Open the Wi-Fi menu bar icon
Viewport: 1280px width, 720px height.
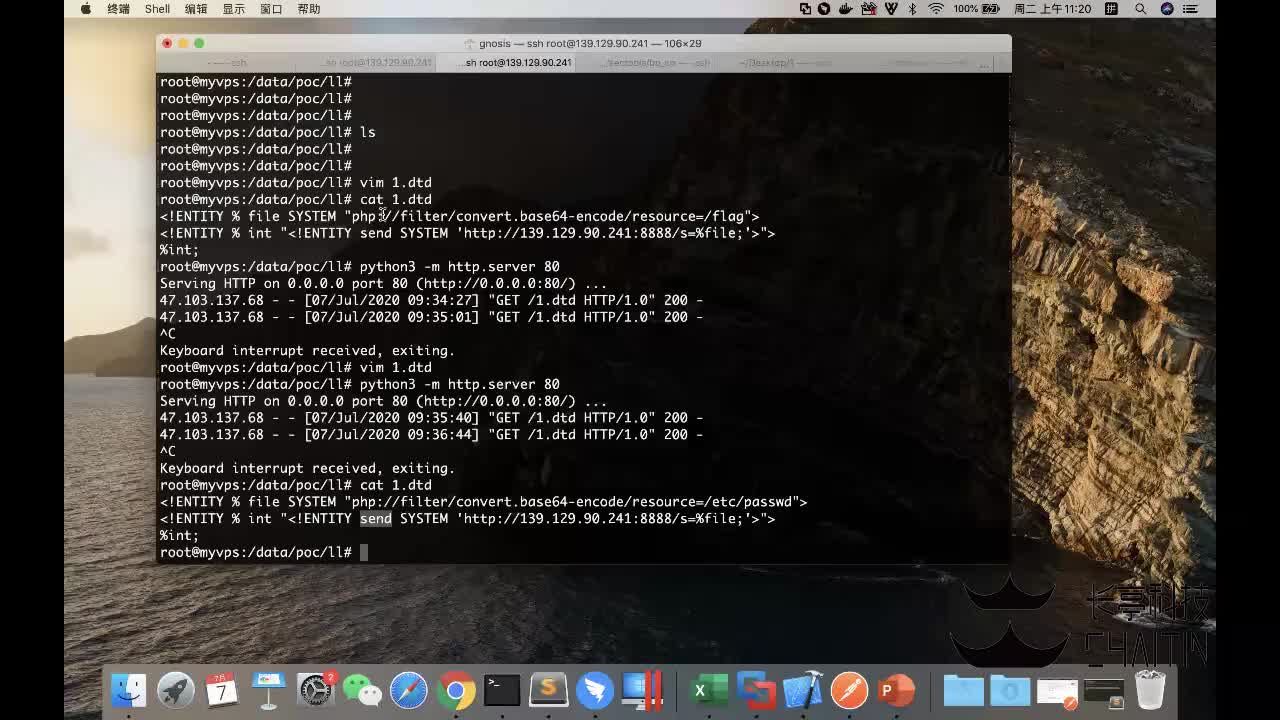tap(936, 9)
